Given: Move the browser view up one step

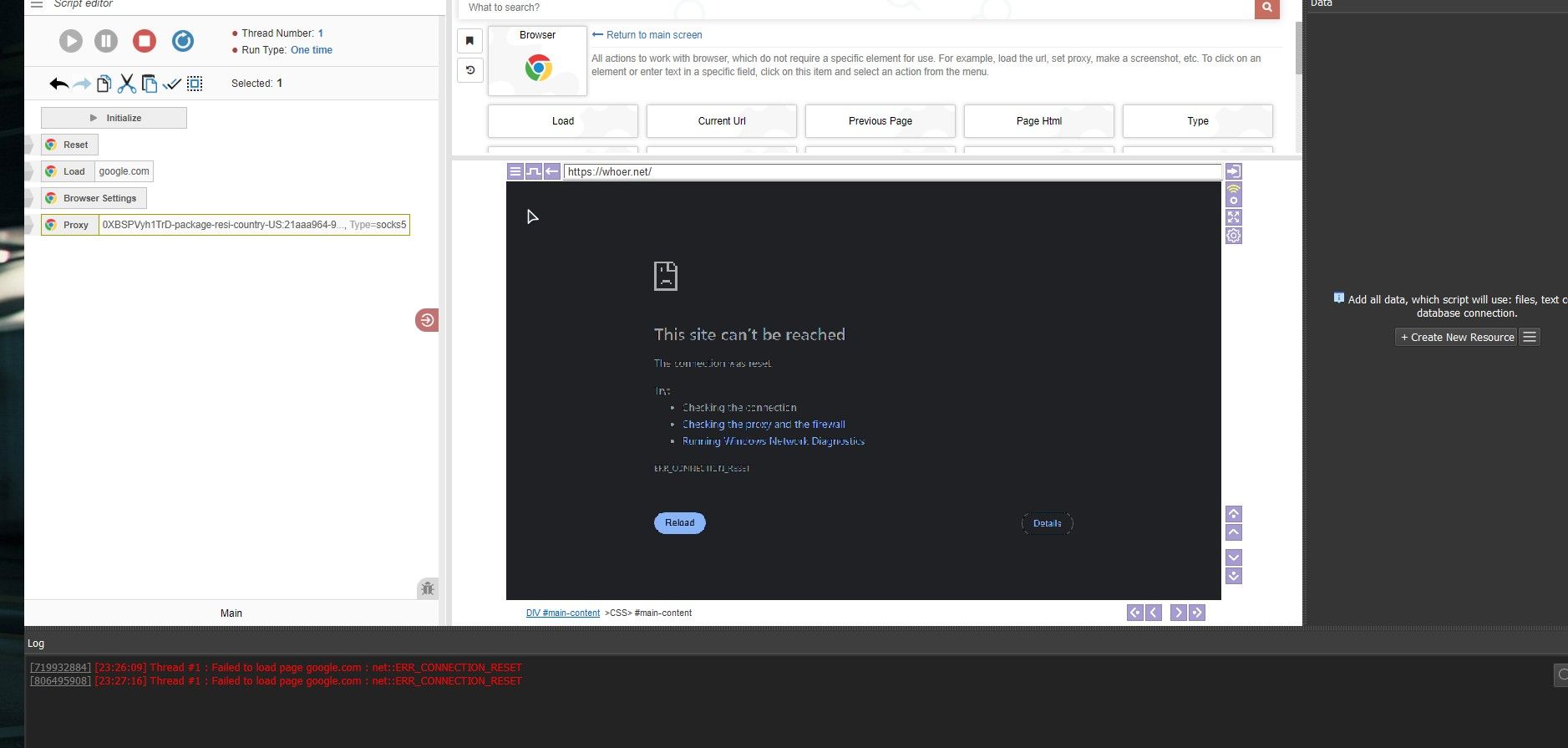Looking at the screenshot, I should [x=1234, y=532].
